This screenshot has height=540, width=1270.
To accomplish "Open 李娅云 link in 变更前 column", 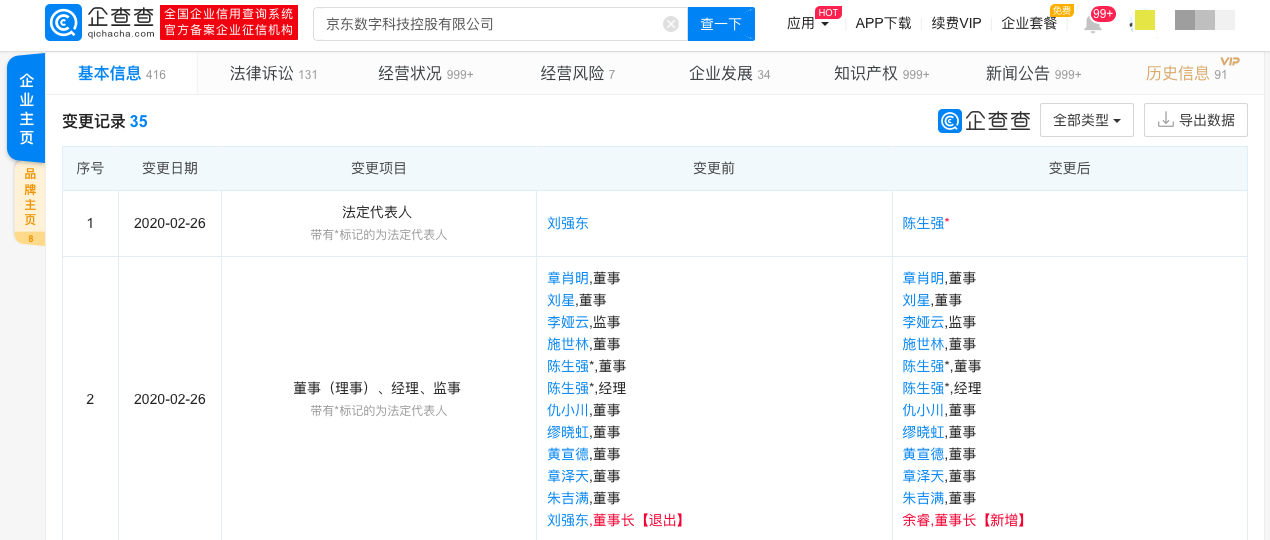I will point(568,322).
